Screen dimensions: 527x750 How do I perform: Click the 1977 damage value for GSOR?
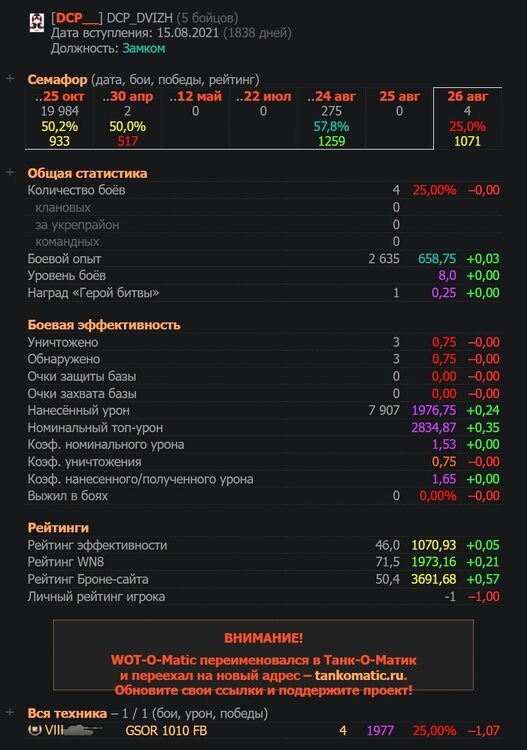[x=380, y=730]
